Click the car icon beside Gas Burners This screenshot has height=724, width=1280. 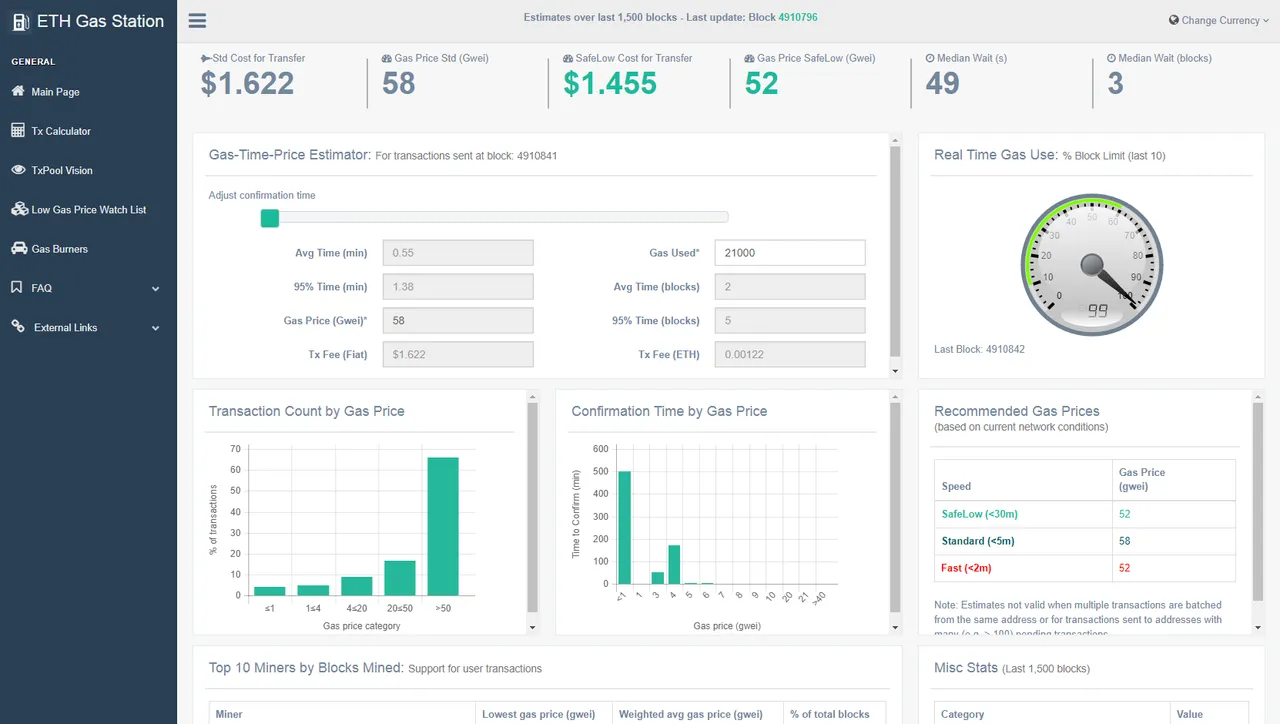[18, 248]
